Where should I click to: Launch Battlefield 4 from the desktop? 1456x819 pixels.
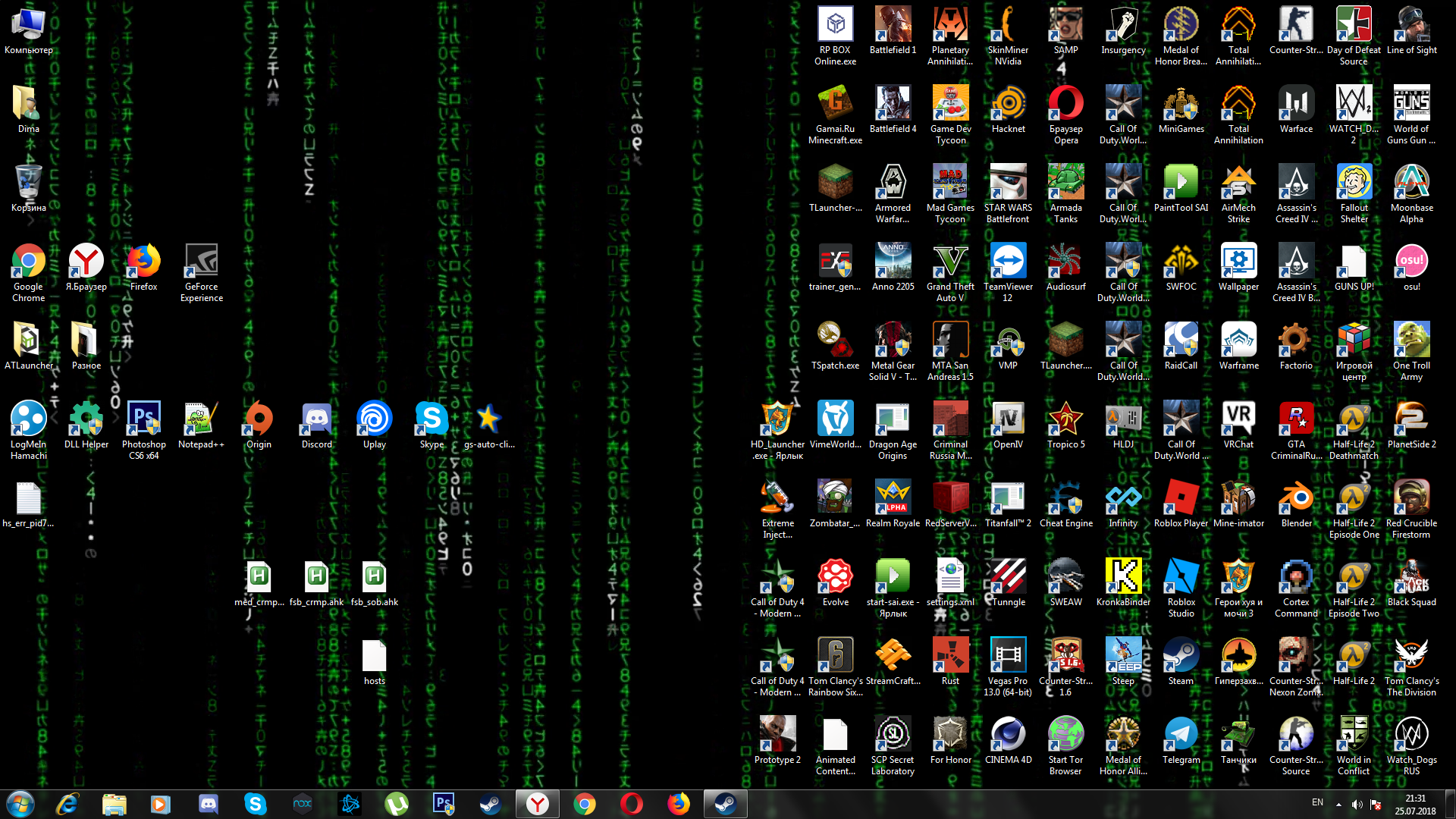pos(893,109)
